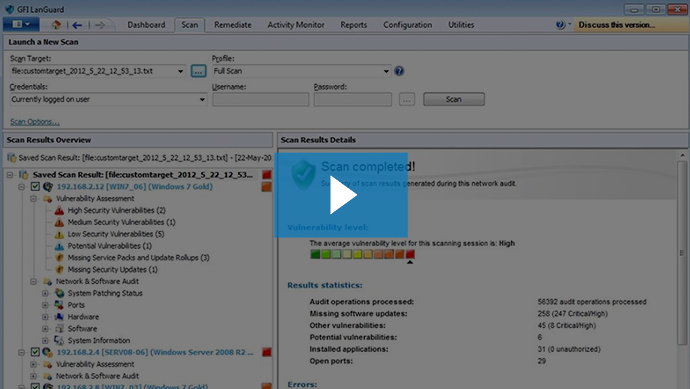Navigate back with the left arrow
Screen dimensions: 690x389
[x=77, y=25]
